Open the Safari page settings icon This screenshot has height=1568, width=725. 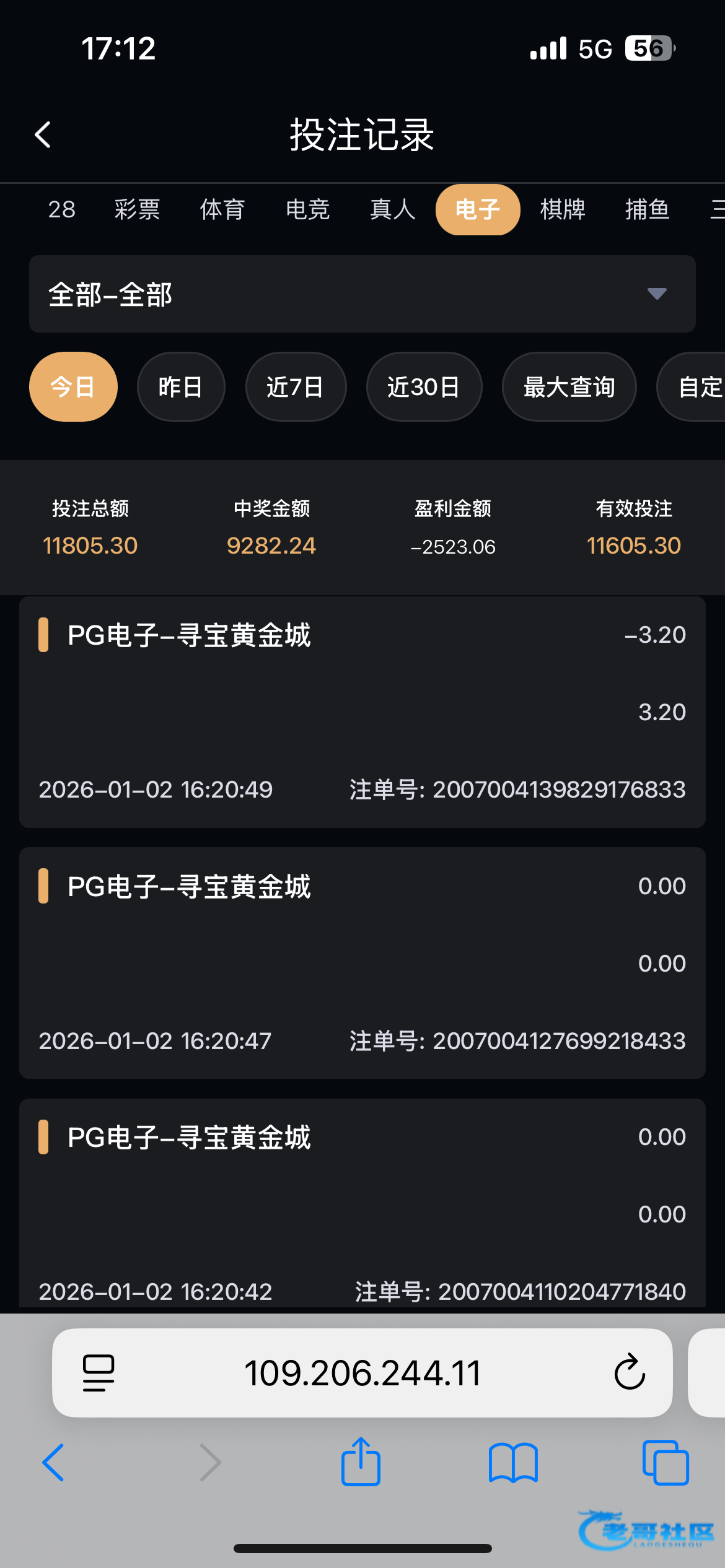(99, 1372)
